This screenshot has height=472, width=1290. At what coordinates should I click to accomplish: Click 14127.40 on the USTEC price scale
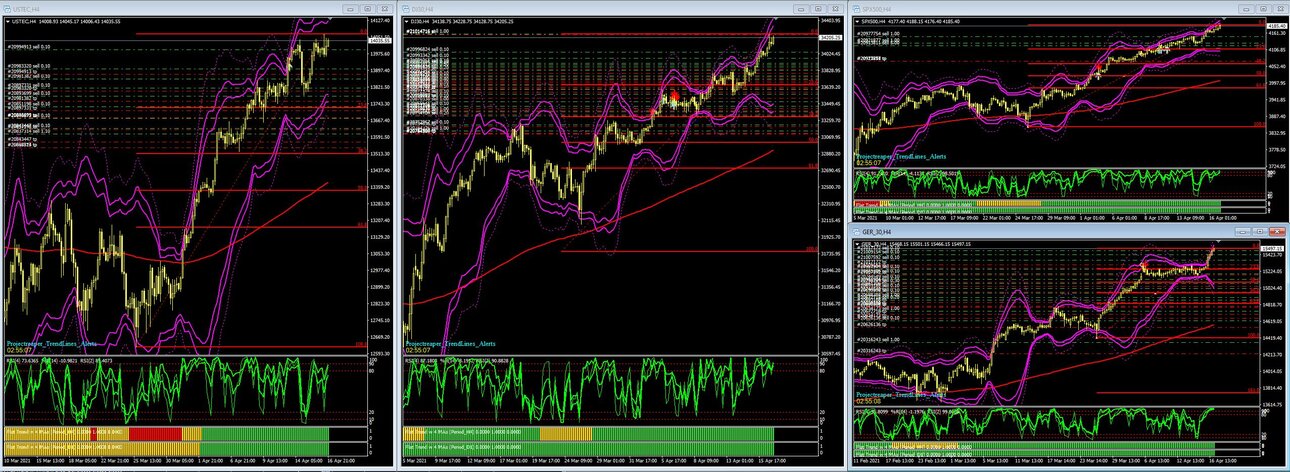tap(379, 20)
